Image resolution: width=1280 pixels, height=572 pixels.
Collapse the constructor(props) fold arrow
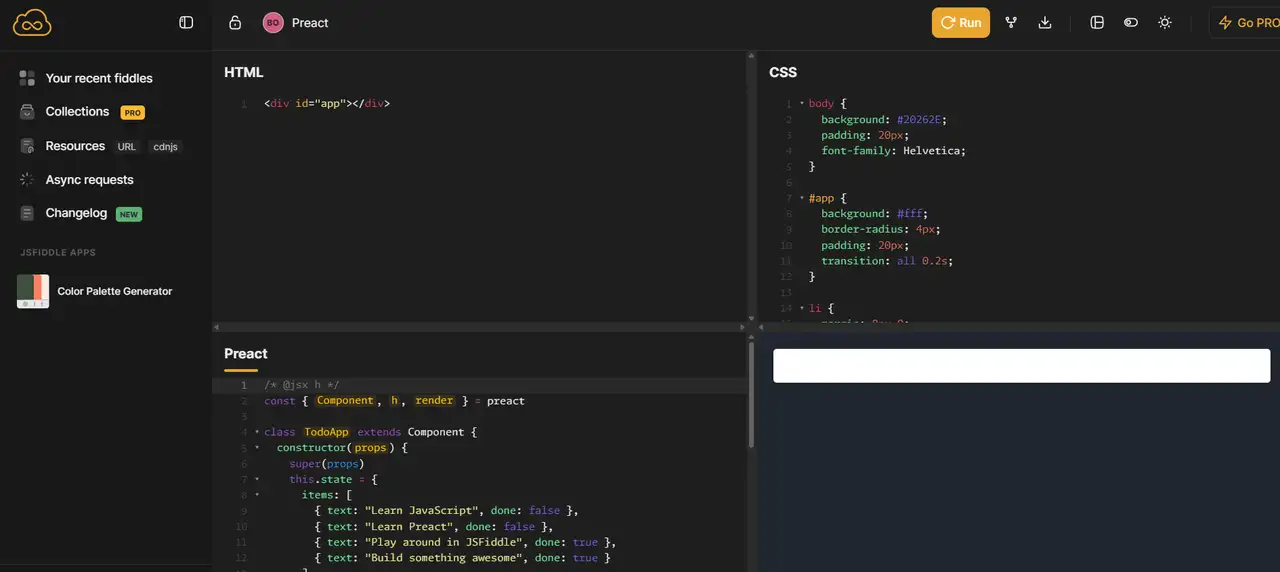click(x=257, y=448)
